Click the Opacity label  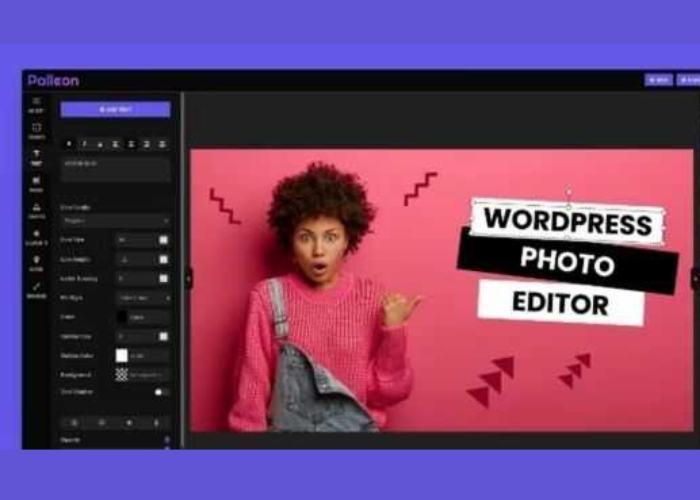pos(70,440)
